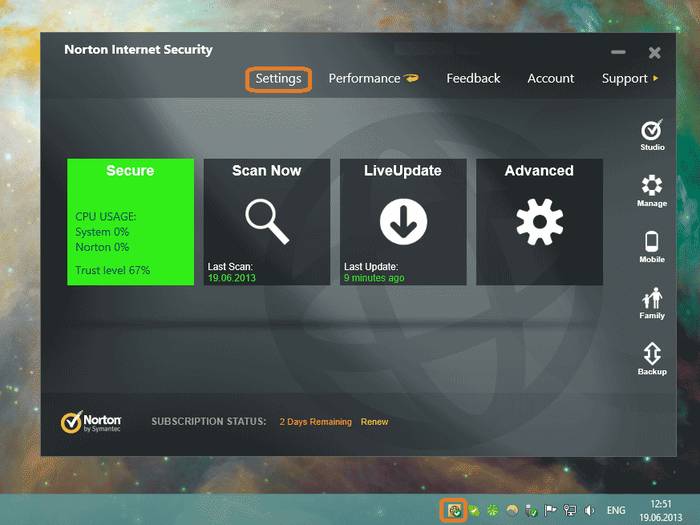Click the volume speaker tray icon
The height and width of the screenshot is (525, 700).
(589, 510)
